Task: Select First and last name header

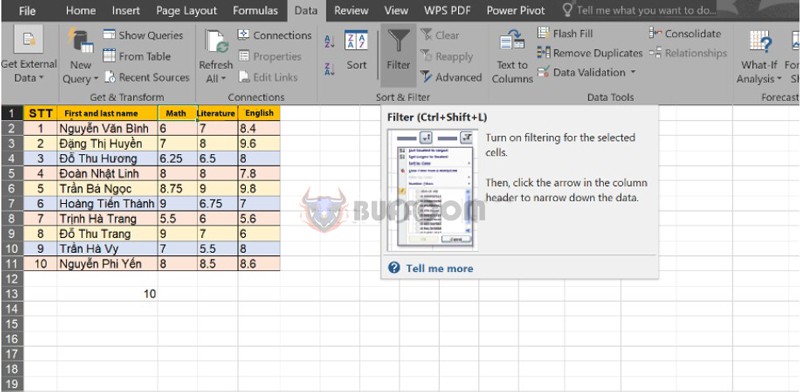Action: tap(107, 113)
